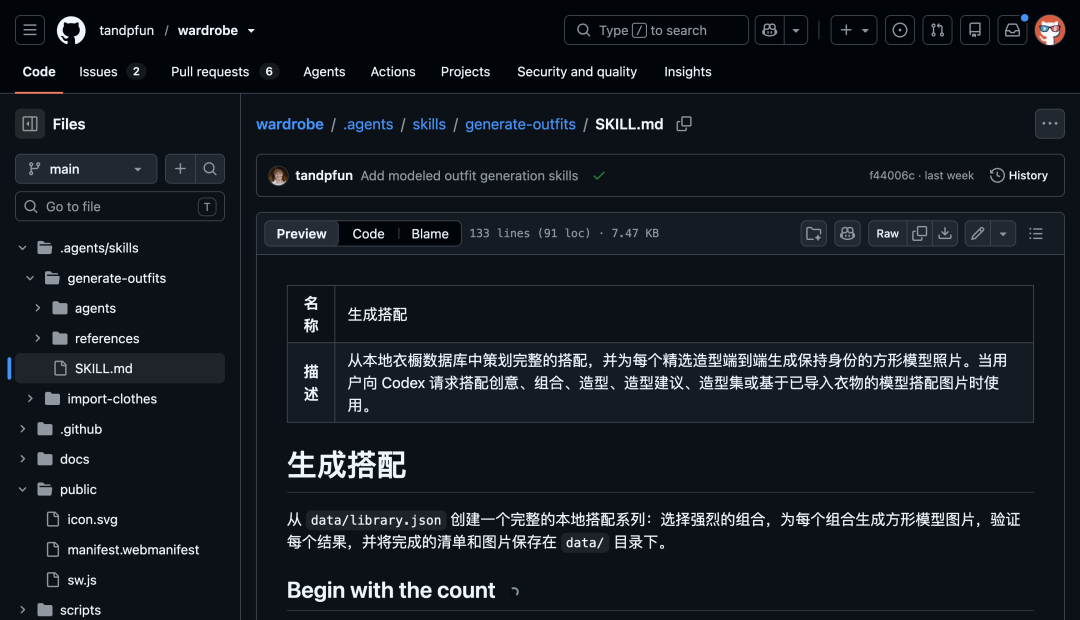
Task: Open the Security and quality tab
Action: 577,72
